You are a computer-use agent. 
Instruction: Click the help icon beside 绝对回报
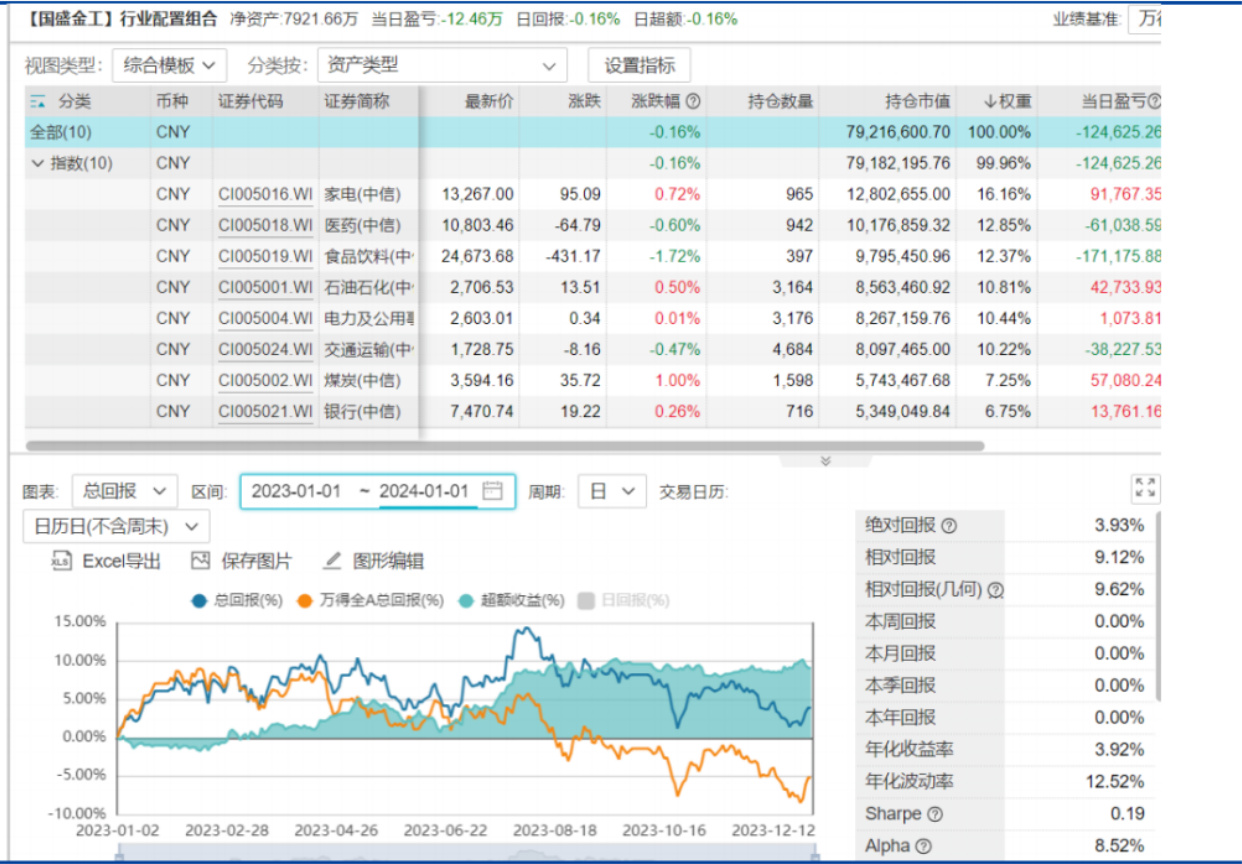pos(949,526)
